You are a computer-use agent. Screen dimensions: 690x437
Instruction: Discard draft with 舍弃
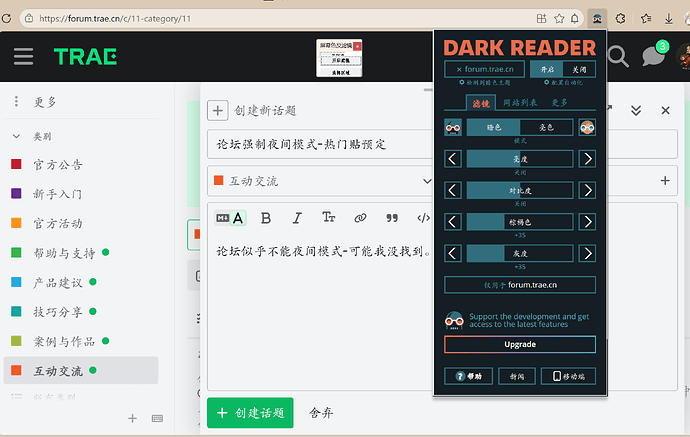pyautogui.click(x=321, y=413)
